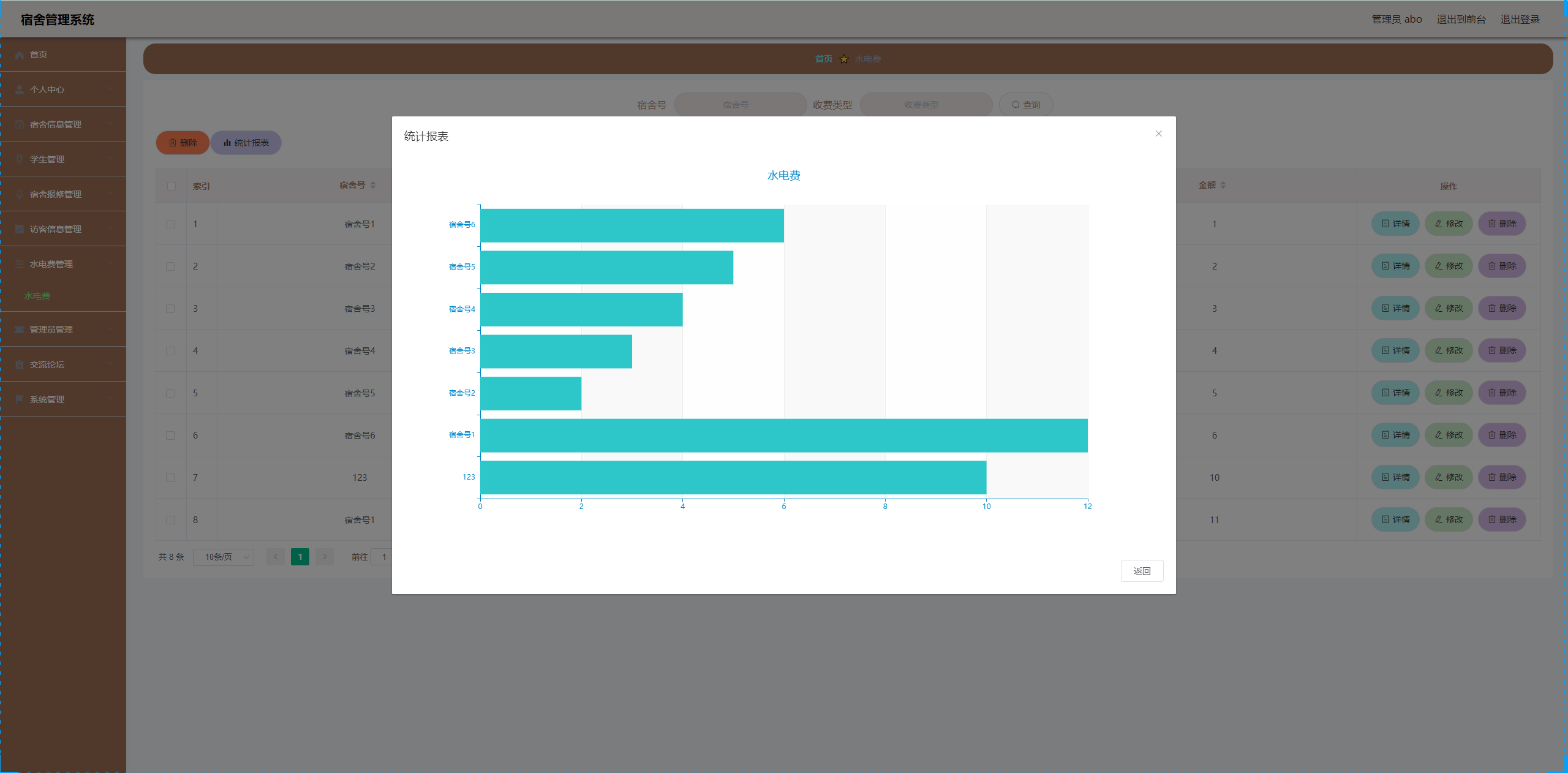This screenshot has height=773, width=1568.
Task: Close the 统计报表 dialog with X
Action: (x=1158, y=134)
